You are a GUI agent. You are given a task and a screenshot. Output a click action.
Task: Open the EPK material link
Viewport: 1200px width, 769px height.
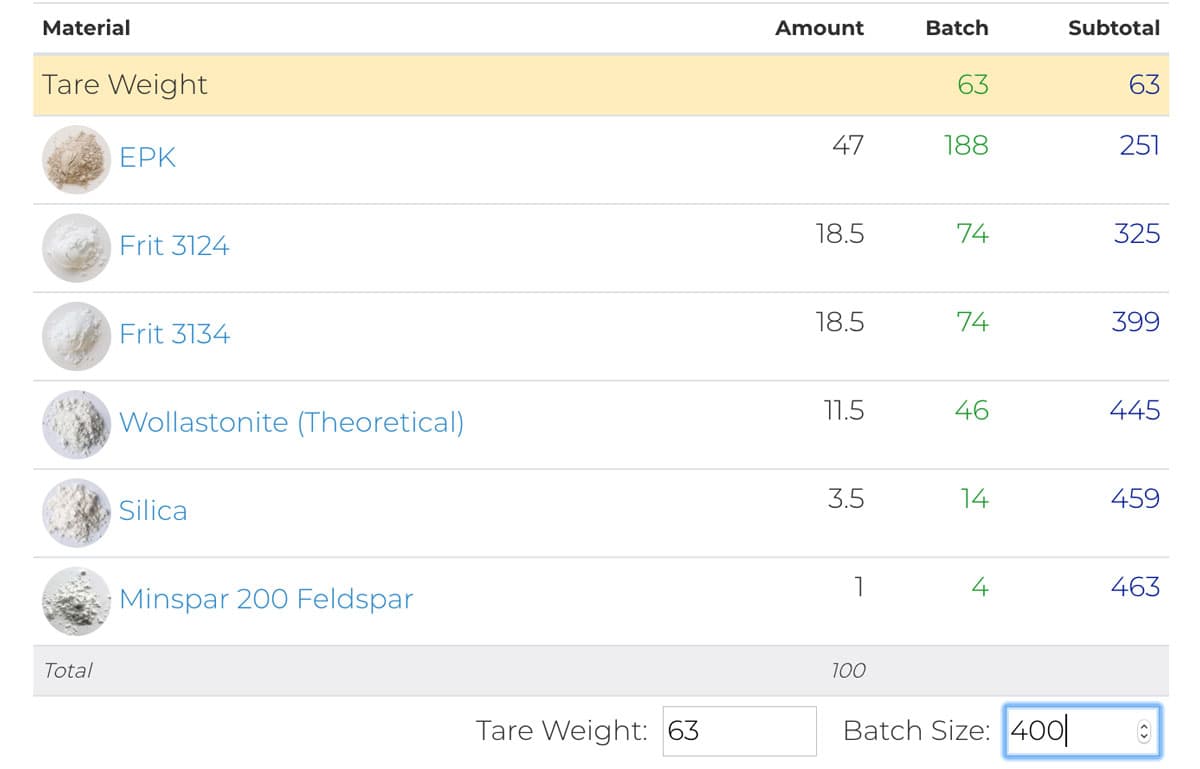[x=148, y=158]
